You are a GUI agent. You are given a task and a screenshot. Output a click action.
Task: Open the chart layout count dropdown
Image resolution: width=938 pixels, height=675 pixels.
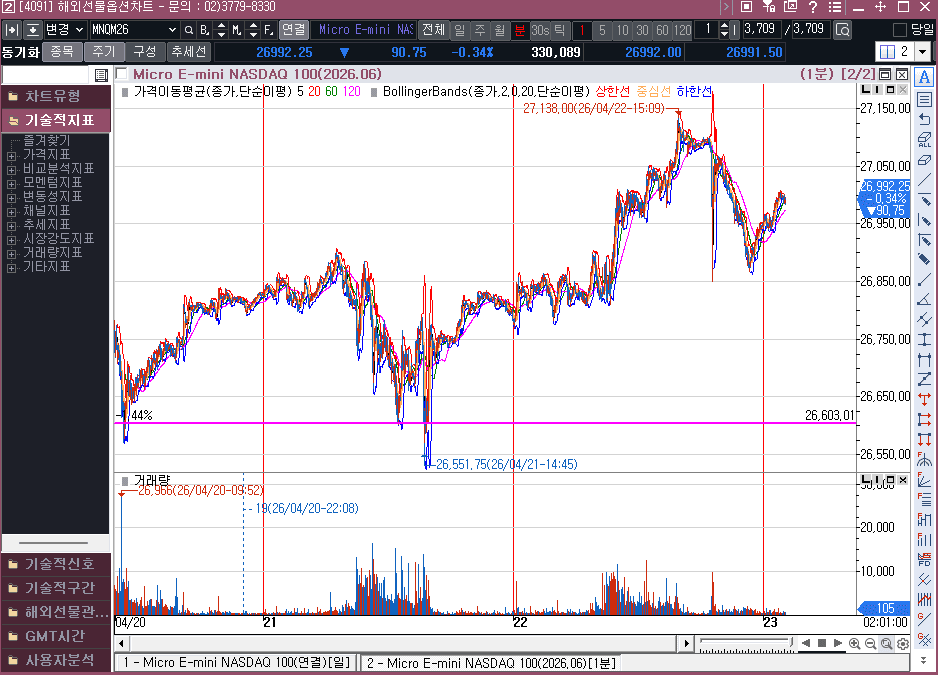(922, 52)
